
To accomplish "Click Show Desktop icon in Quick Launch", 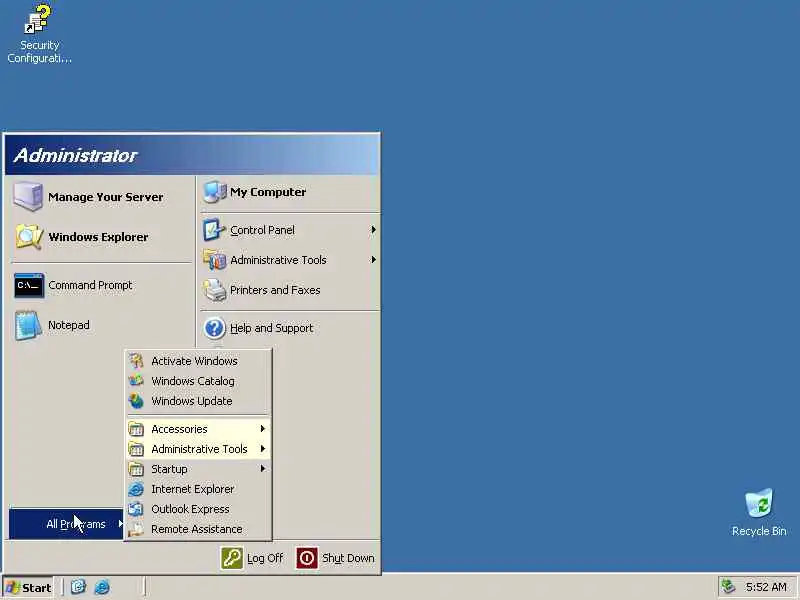I will tap(78, 587).
